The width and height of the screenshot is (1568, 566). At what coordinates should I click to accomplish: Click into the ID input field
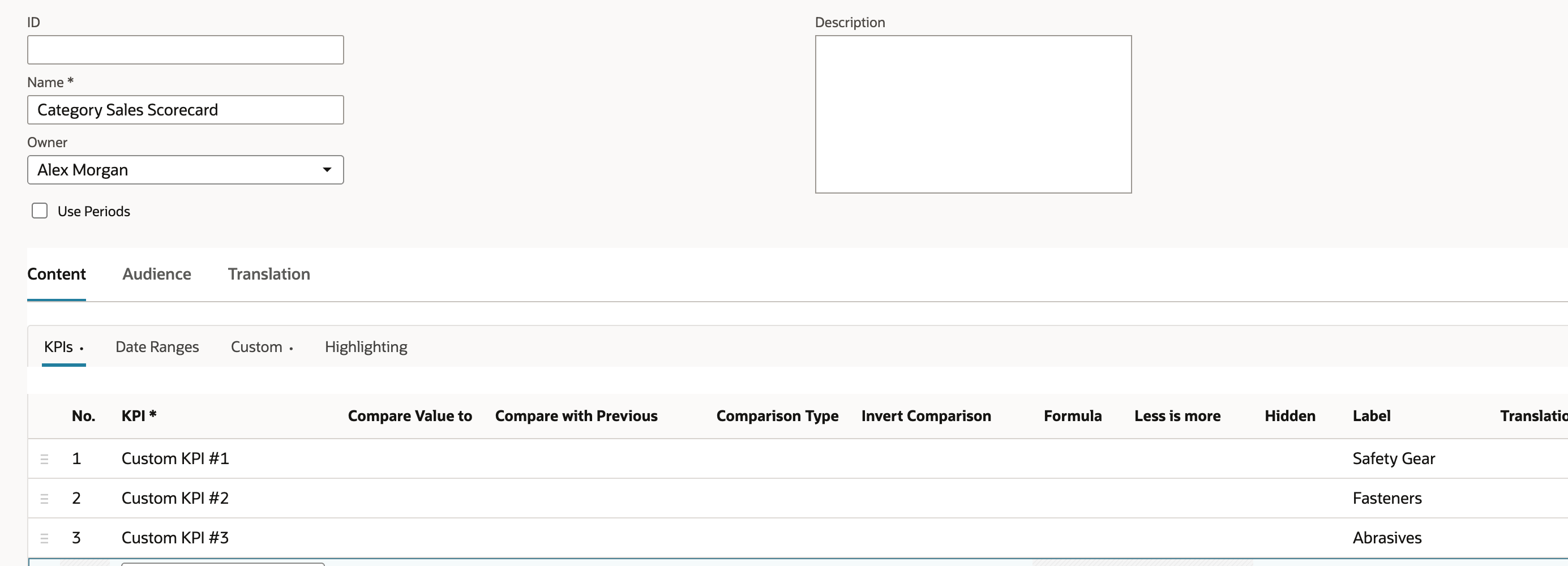pos(185,50)
